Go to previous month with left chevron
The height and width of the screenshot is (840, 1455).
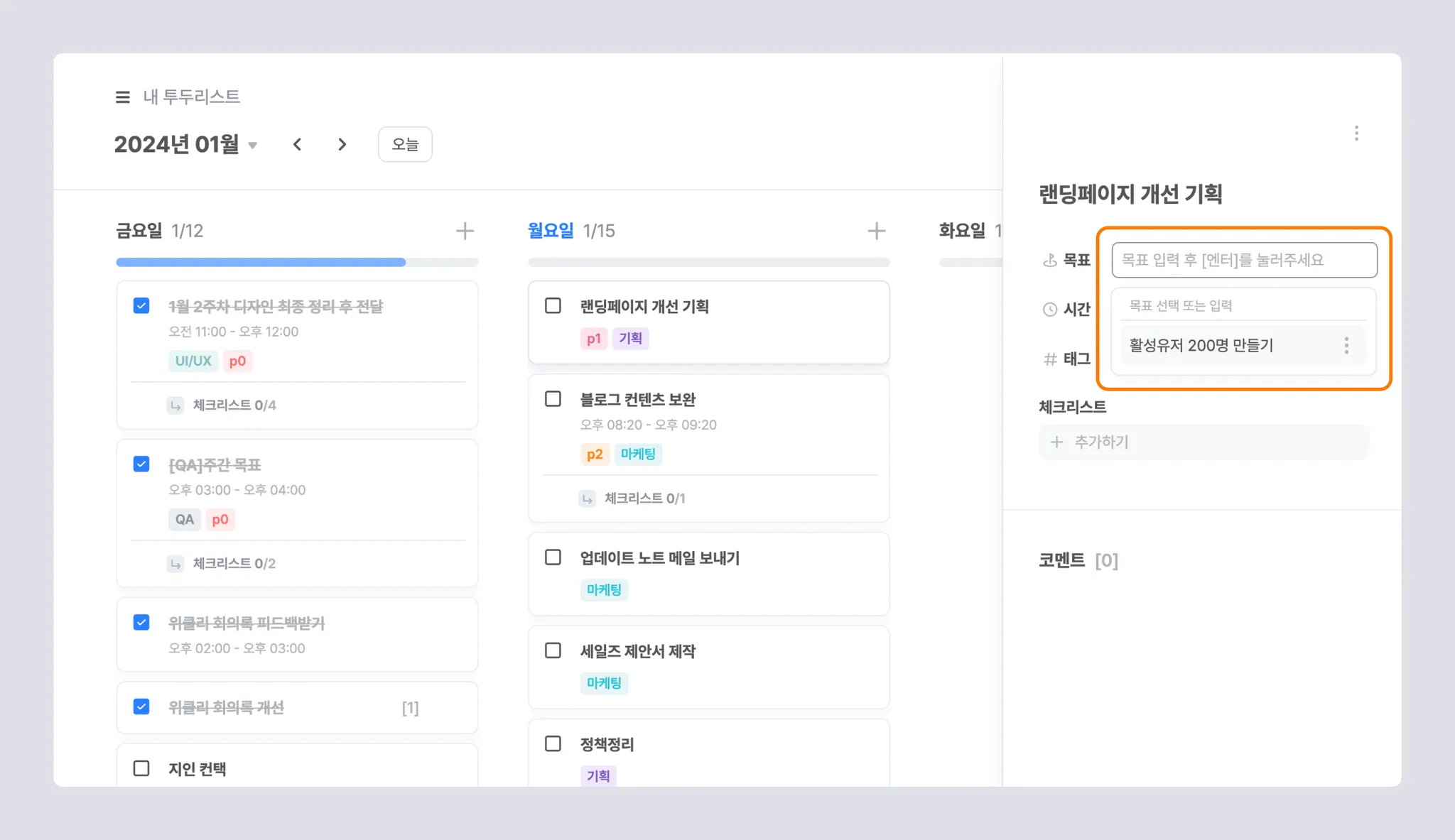(x=298, y=145)
